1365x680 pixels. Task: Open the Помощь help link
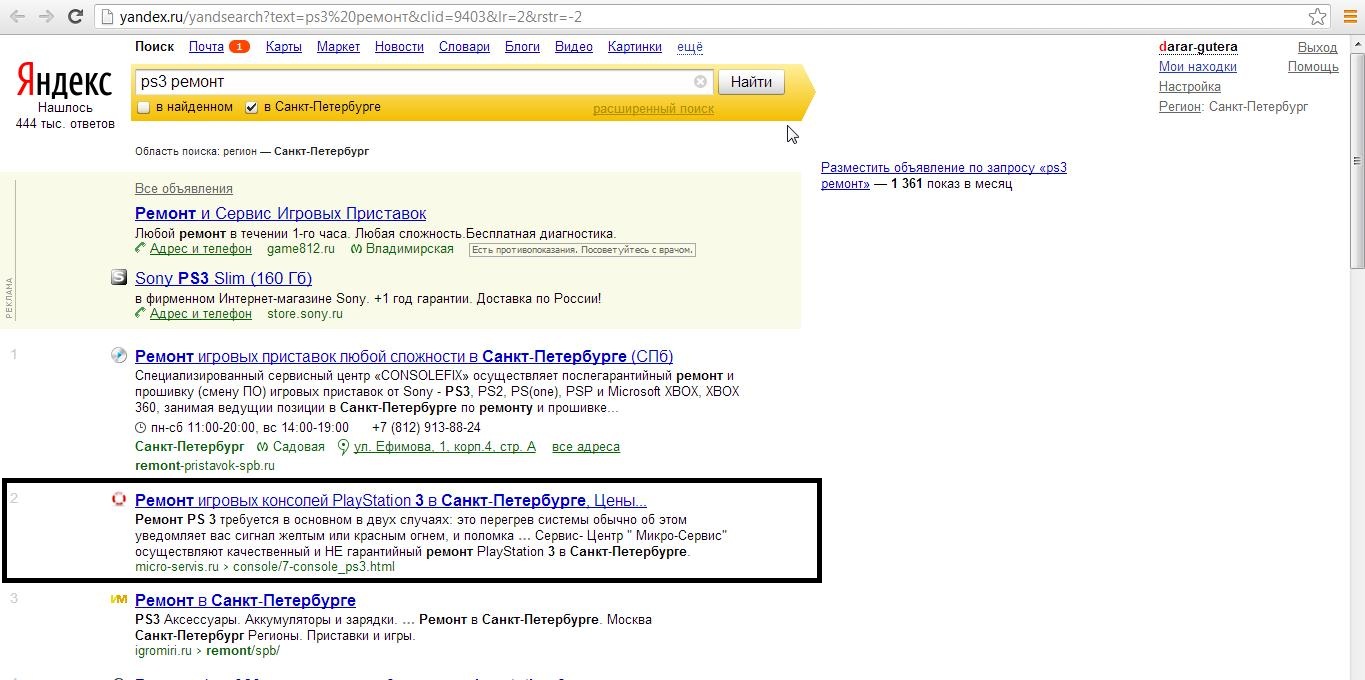coord(1313,67)
